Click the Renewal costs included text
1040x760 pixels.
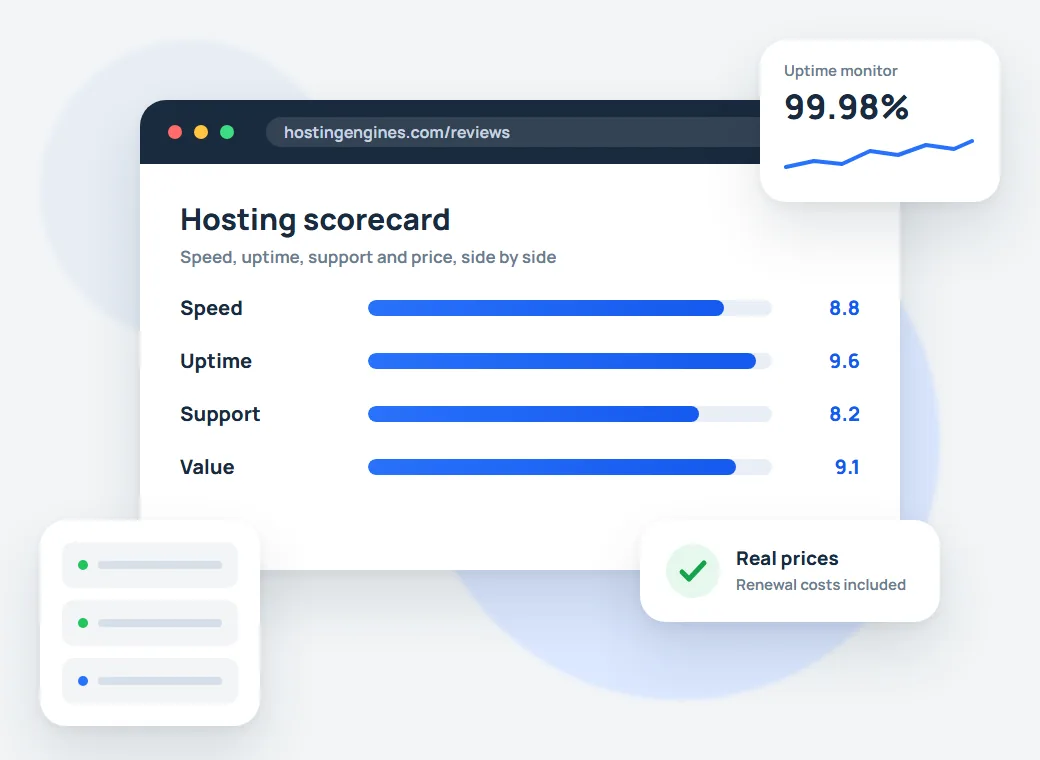click(x=821, y=585)
